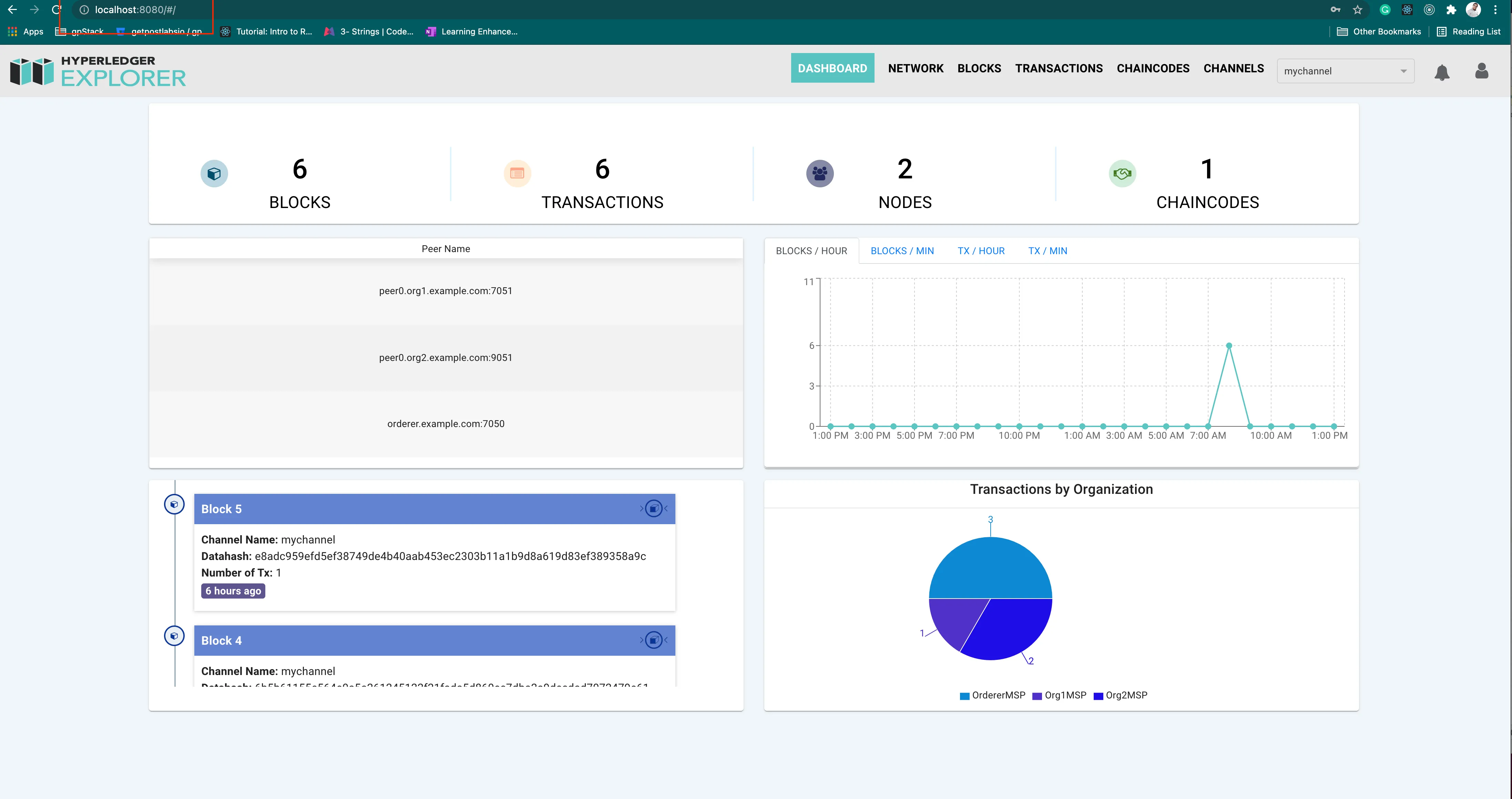The image size is (1512, 799).
Task: Click the Nodes people icon
Action: point(820,174)
